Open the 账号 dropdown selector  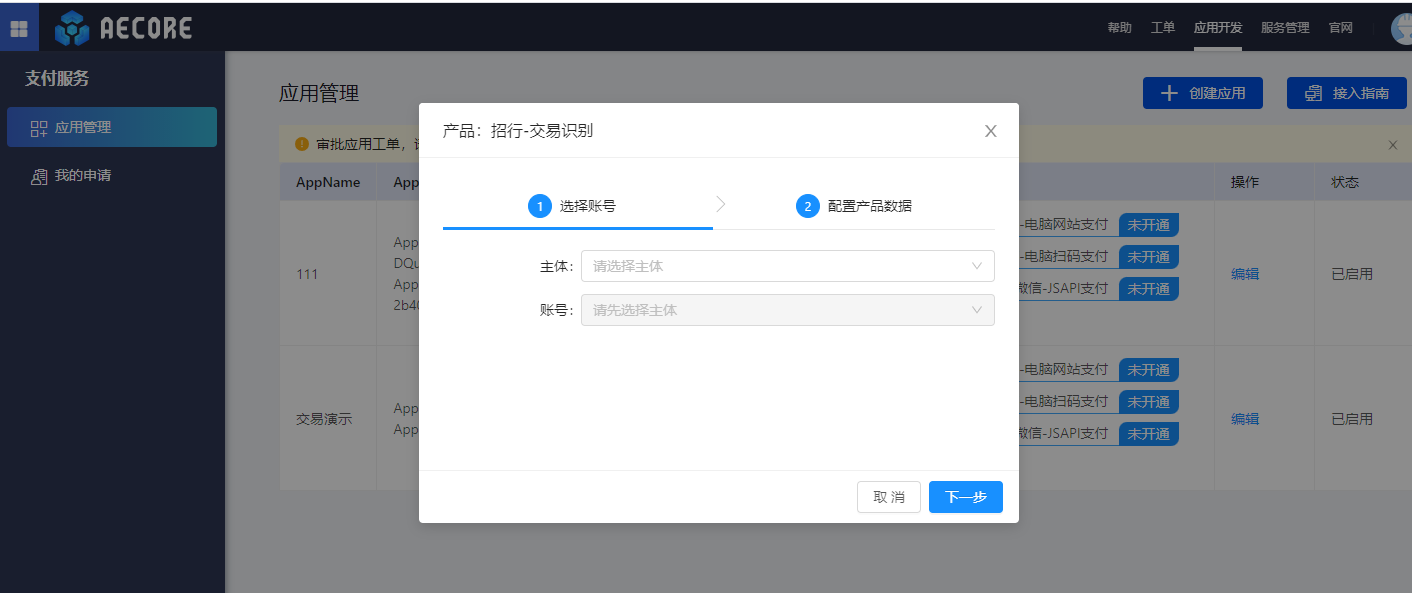(787, 310)
